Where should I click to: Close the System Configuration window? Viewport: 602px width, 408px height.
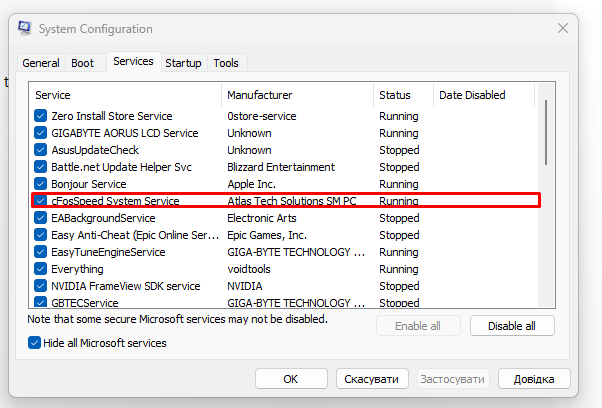coord(562,28)
